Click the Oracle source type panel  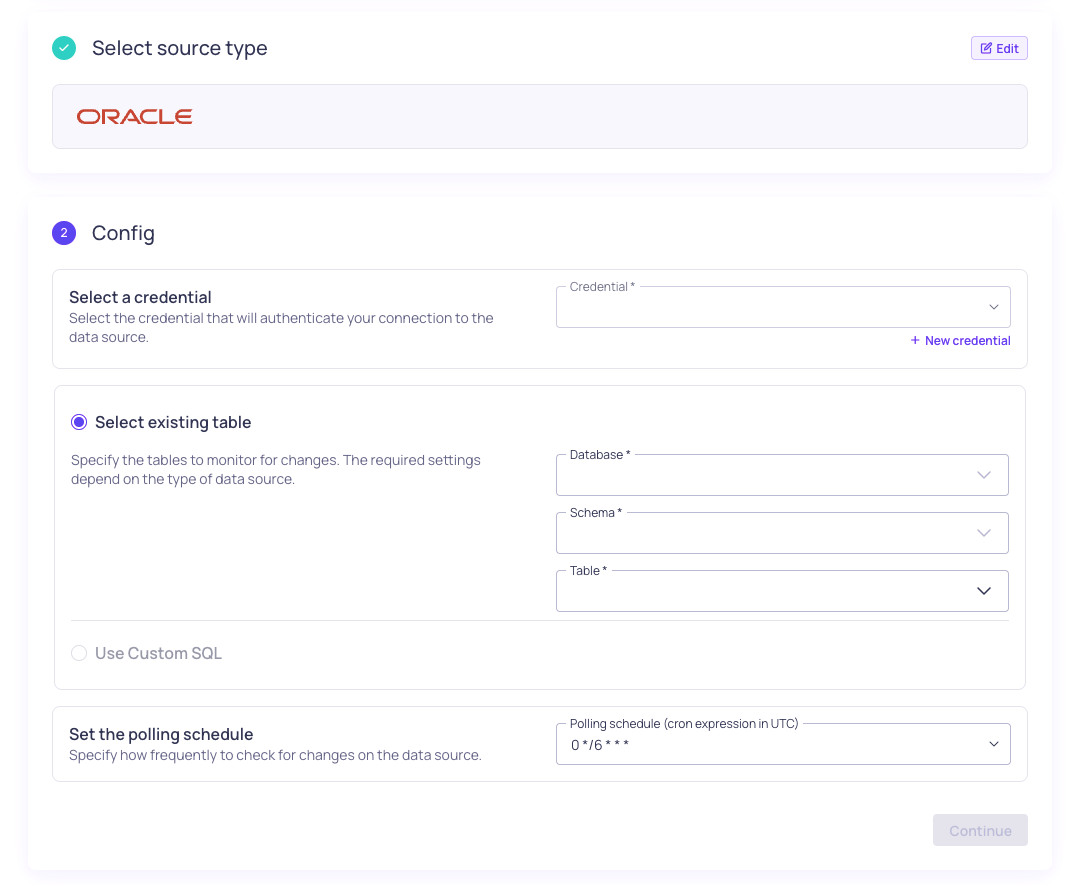[539, 116]
